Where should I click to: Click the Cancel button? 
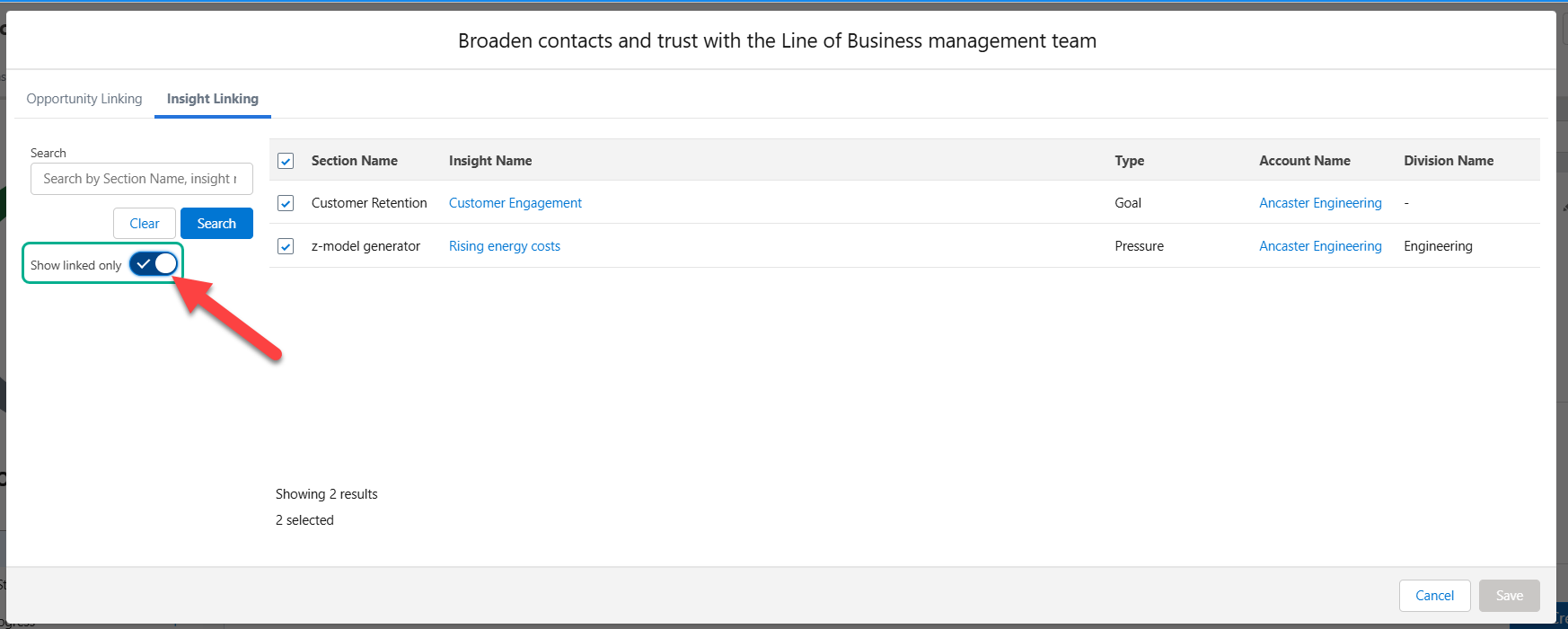coord(1434,596)
